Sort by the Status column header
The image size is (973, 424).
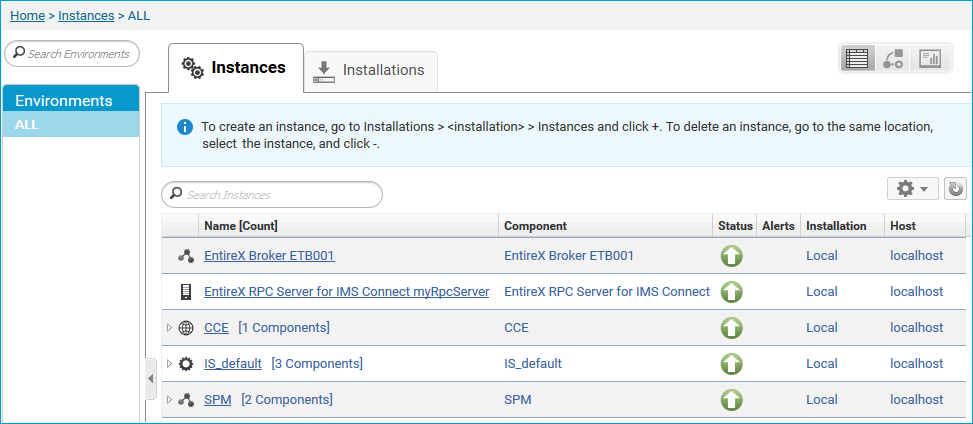(735, 226)
